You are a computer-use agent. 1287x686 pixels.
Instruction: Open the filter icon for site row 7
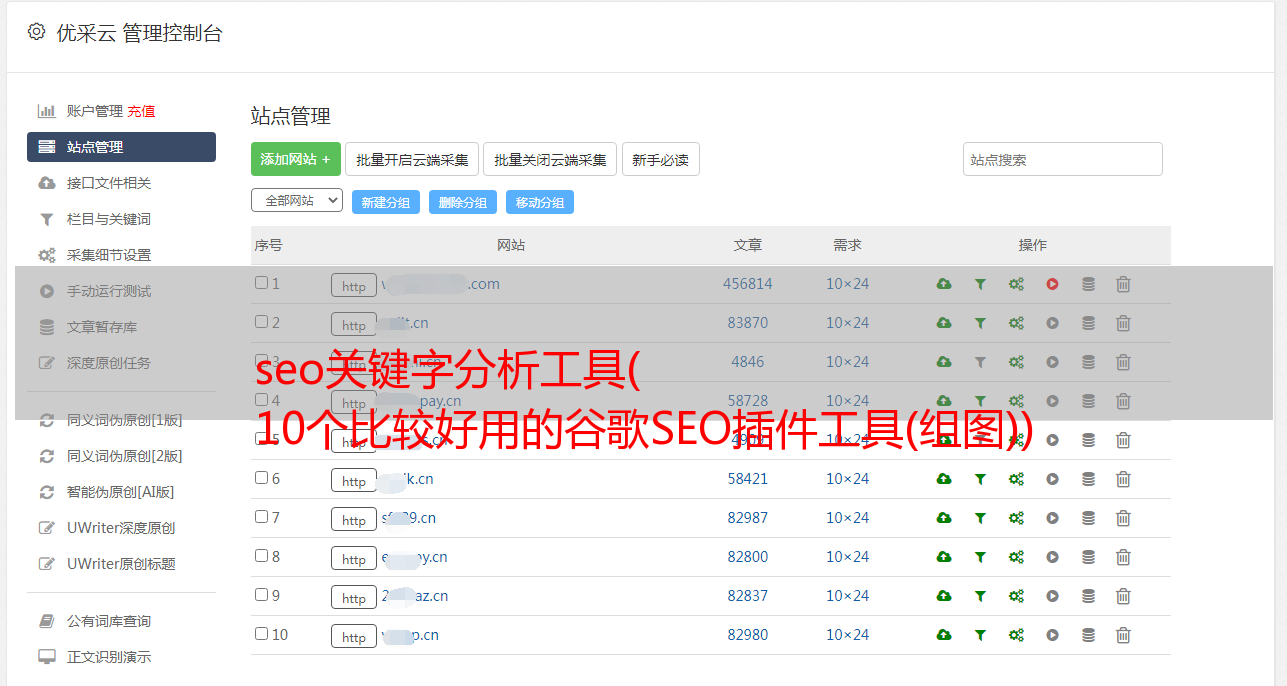[980, 518]
